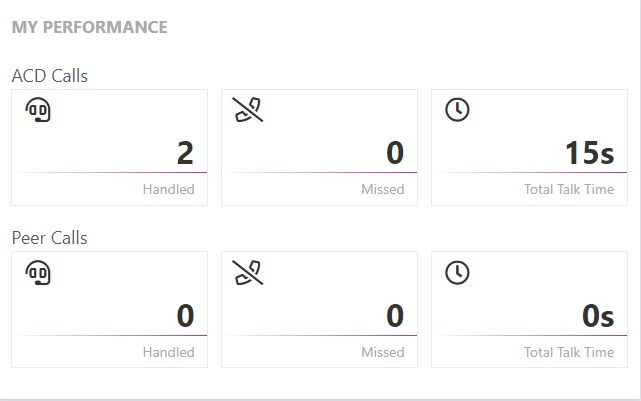Click the Peer Calls section title
This screenshot has height=401, width=641.
tap(49, 238)
